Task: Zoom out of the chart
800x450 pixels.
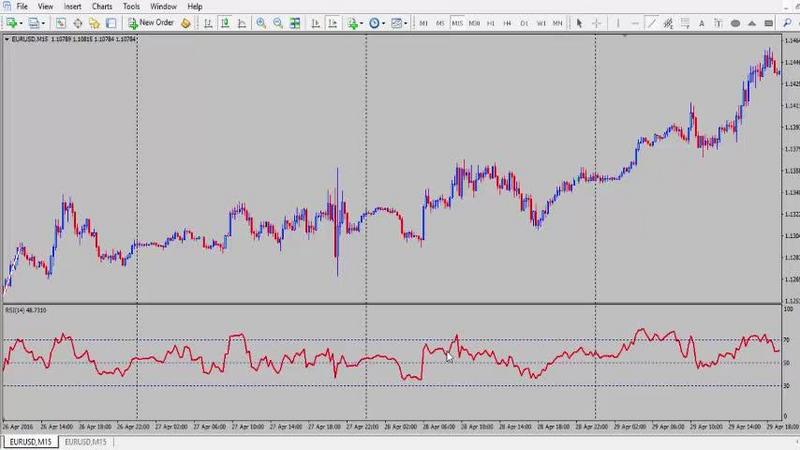Action: pyautogui.click(x=278, y=23)
